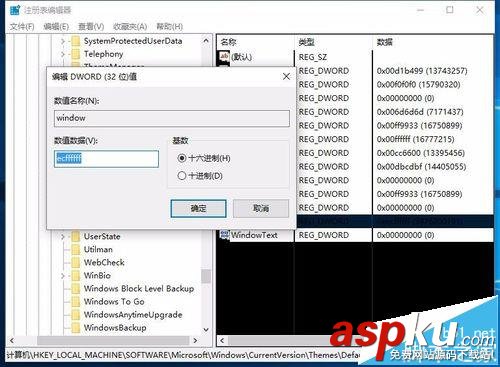Click the WindowText DWORD value icon

click(224, 235)
